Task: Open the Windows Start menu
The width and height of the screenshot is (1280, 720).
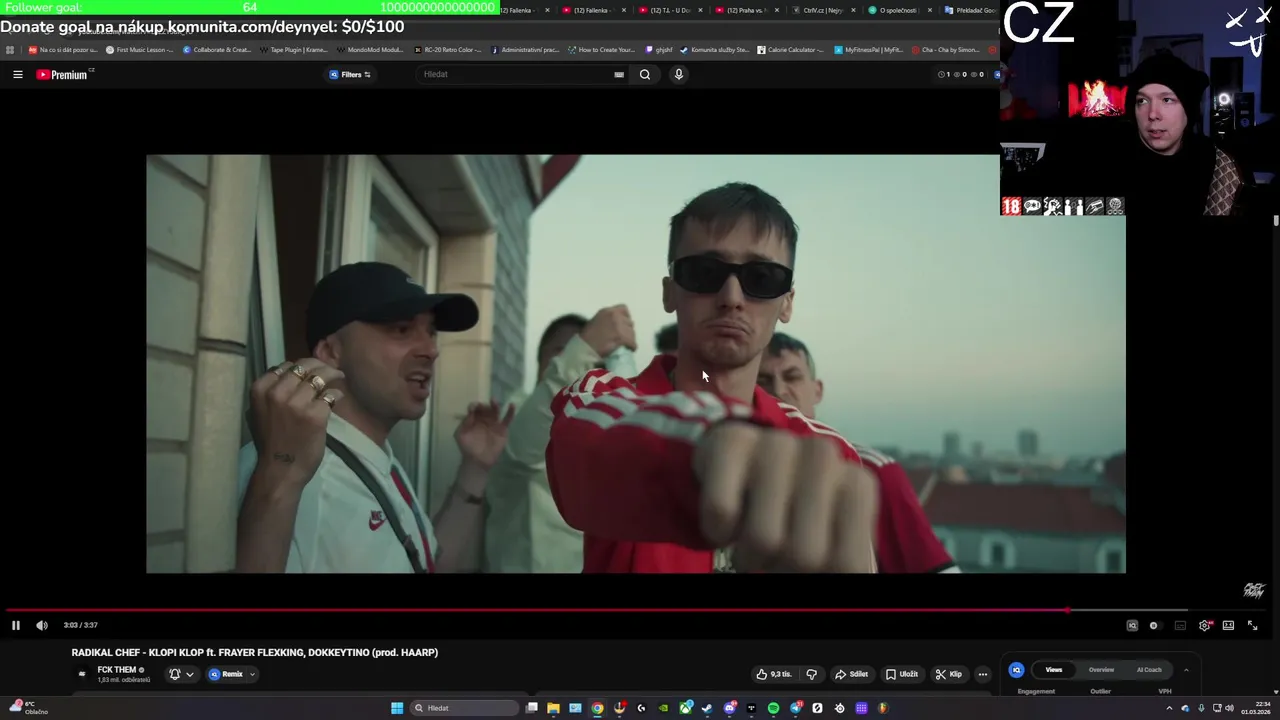Action: click(x=397, y=708)
